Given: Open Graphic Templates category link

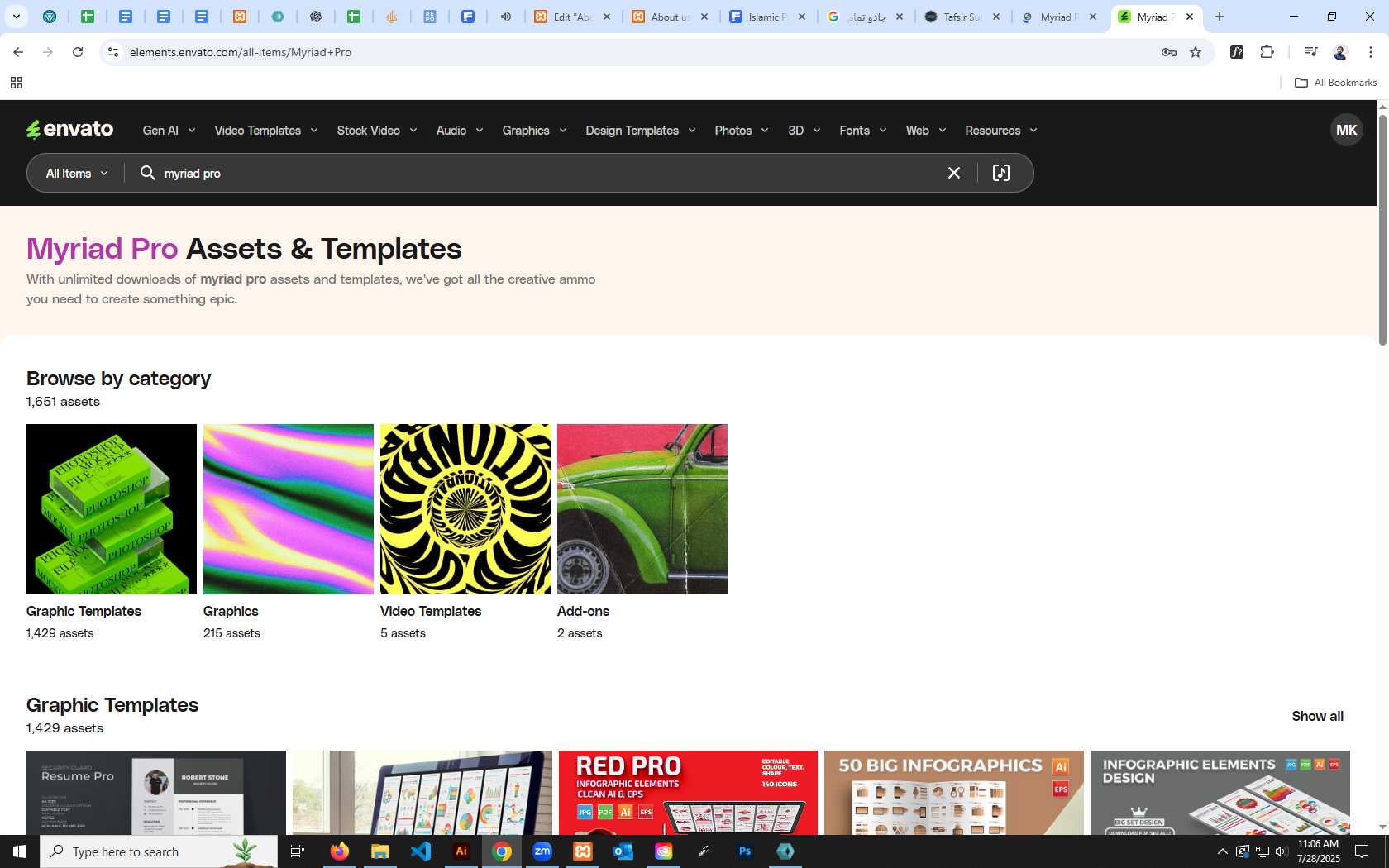Looking at the screenshot, I should click(84, 611).
